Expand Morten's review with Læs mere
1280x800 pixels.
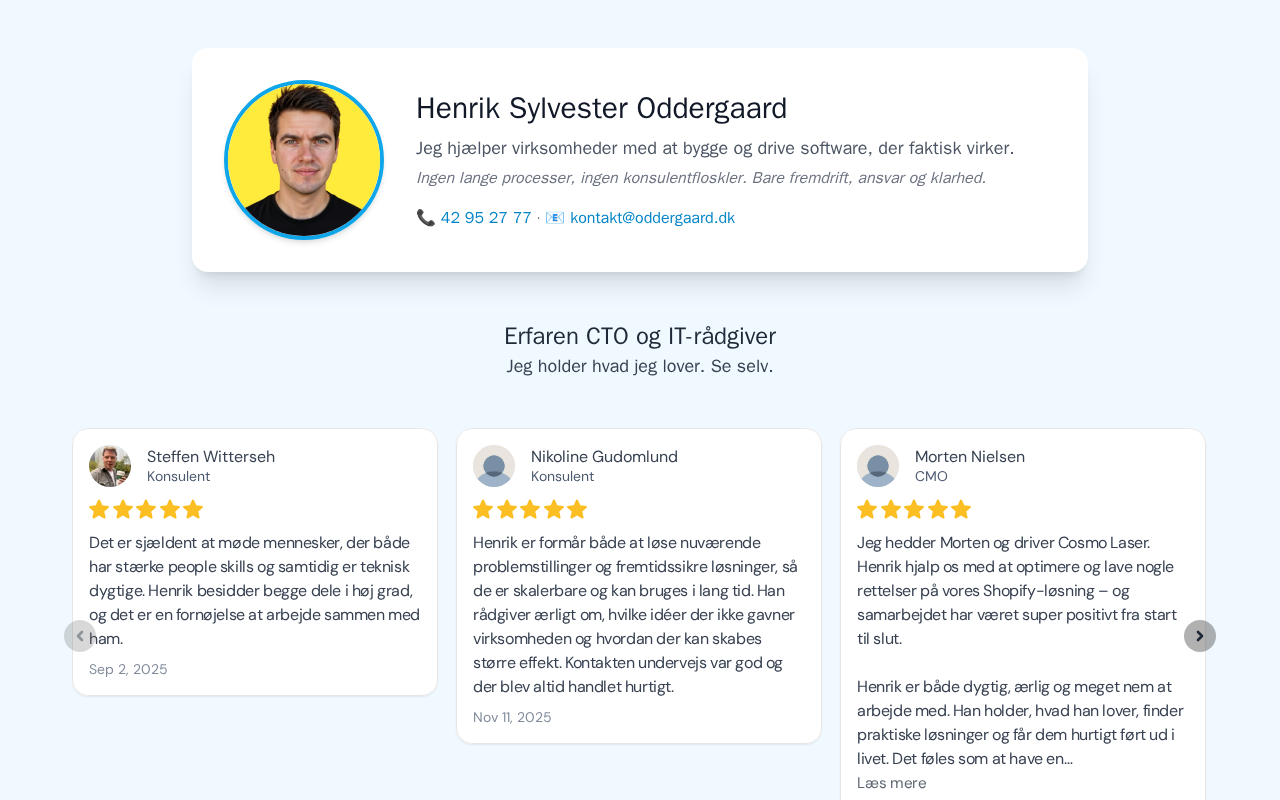pos(891,783)
